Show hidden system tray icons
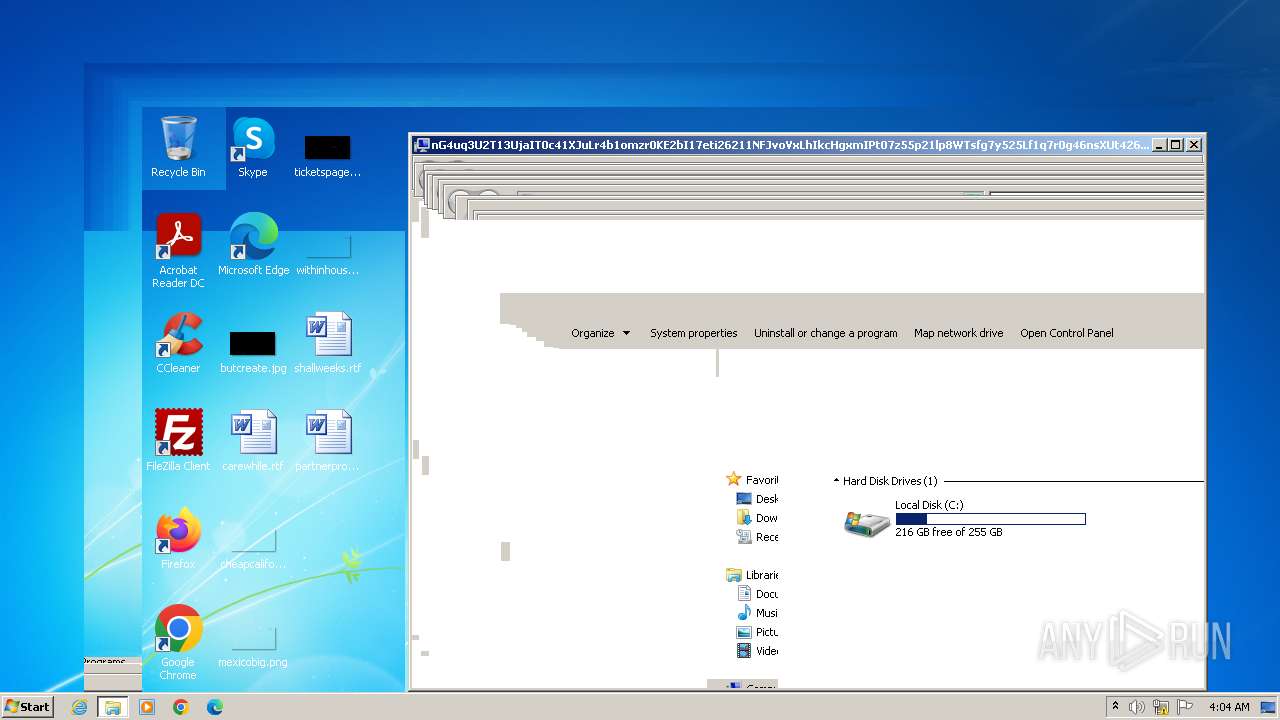The height and width of the screenshot is (720, 1280). (1115, 707)
